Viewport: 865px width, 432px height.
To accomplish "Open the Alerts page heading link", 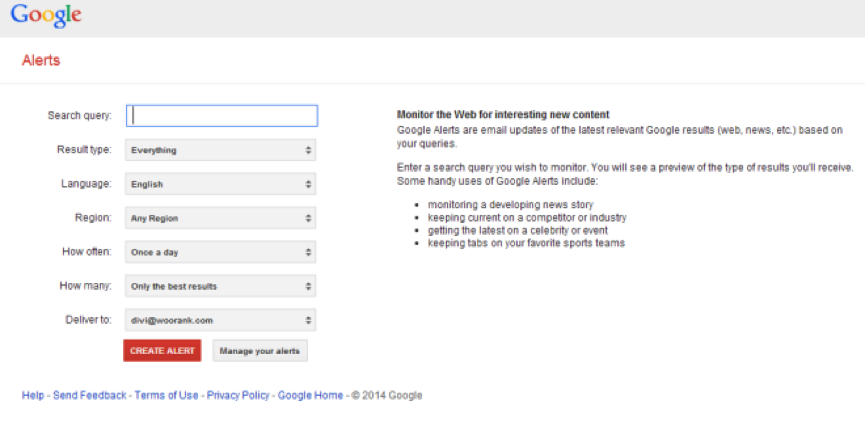I will click(41, 61).
